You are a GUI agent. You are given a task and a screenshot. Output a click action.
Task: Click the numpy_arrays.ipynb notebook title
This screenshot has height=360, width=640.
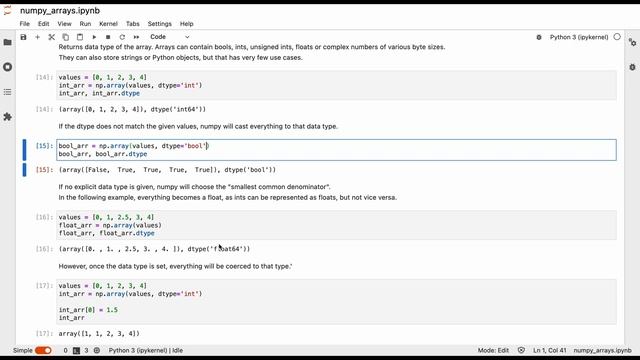60,11
